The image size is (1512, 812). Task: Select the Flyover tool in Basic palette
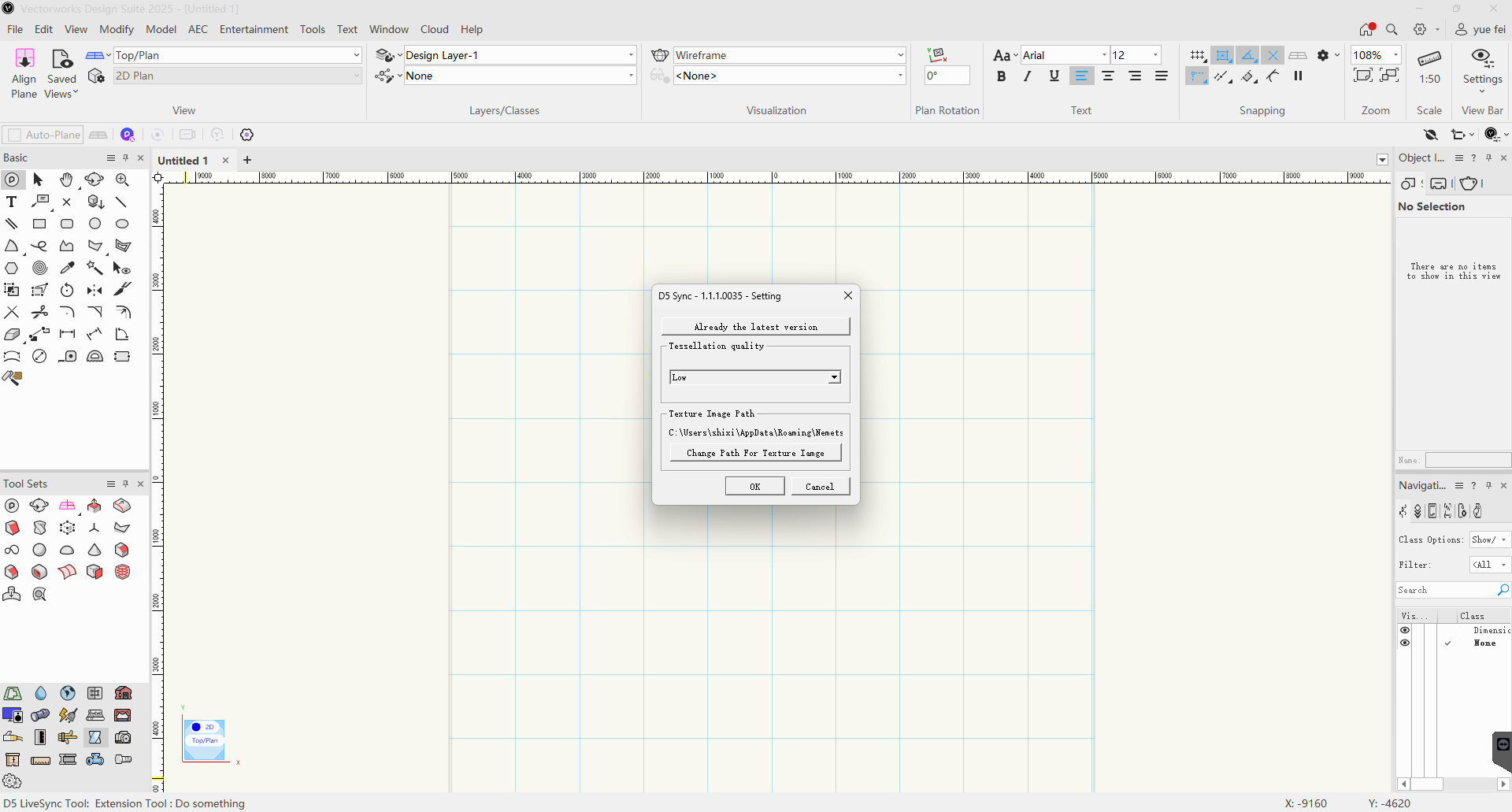(94, 180)
